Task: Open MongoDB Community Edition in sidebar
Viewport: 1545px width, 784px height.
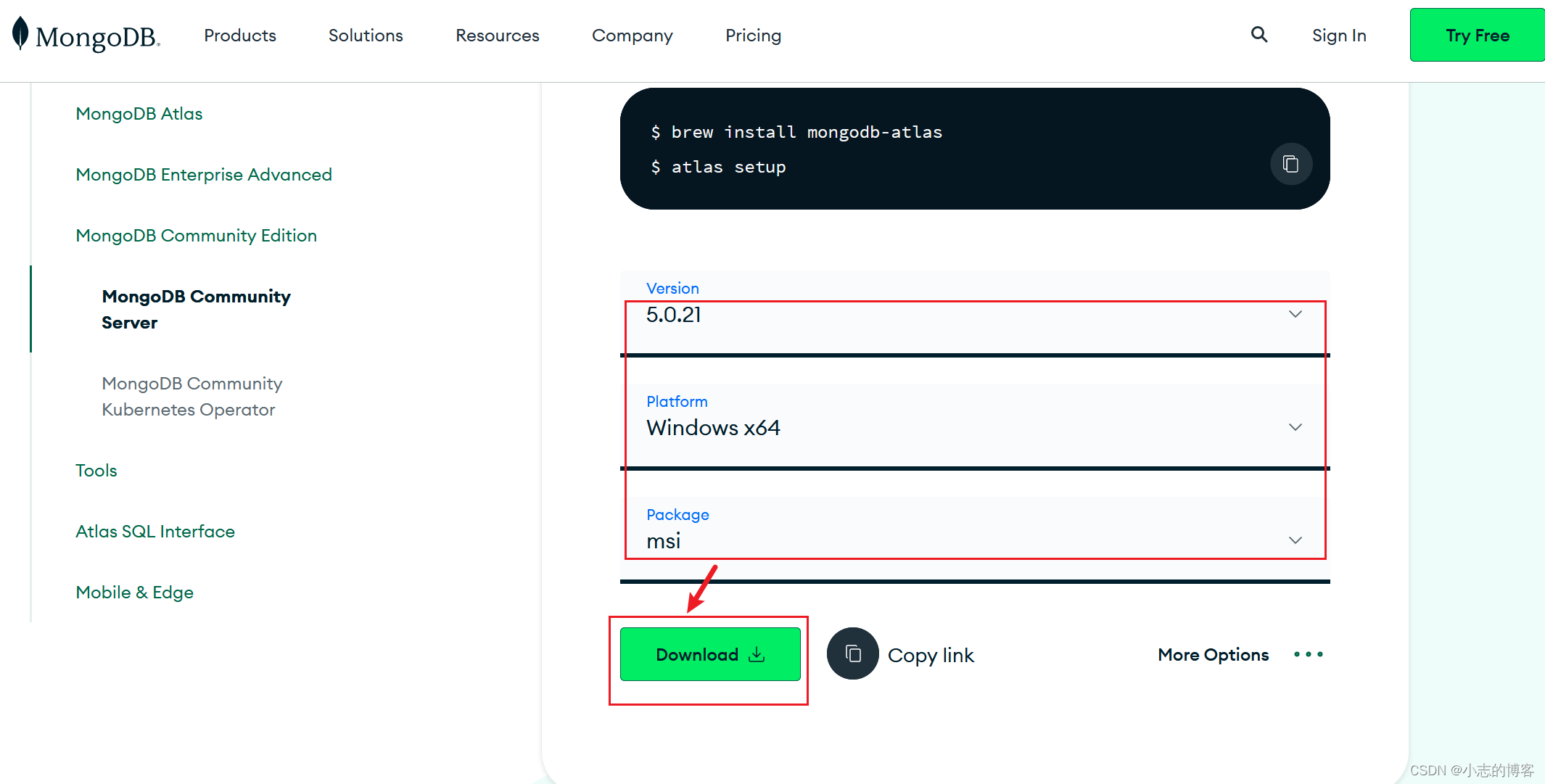Action: (x=196, y=236)
